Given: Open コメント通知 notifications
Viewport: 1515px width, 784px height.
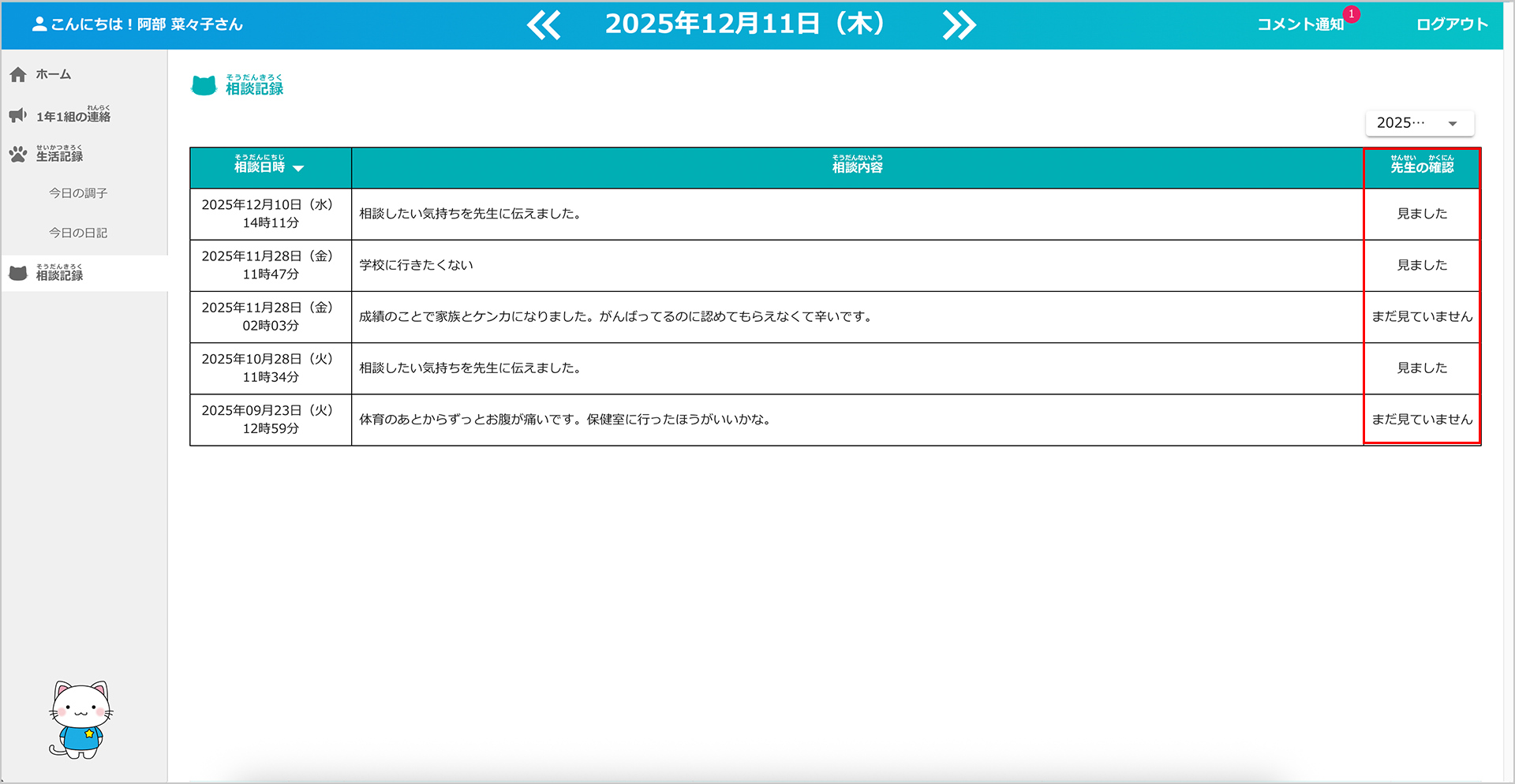Looking at the screenshot, I should pyautogui.click(x=1300, y=24).
